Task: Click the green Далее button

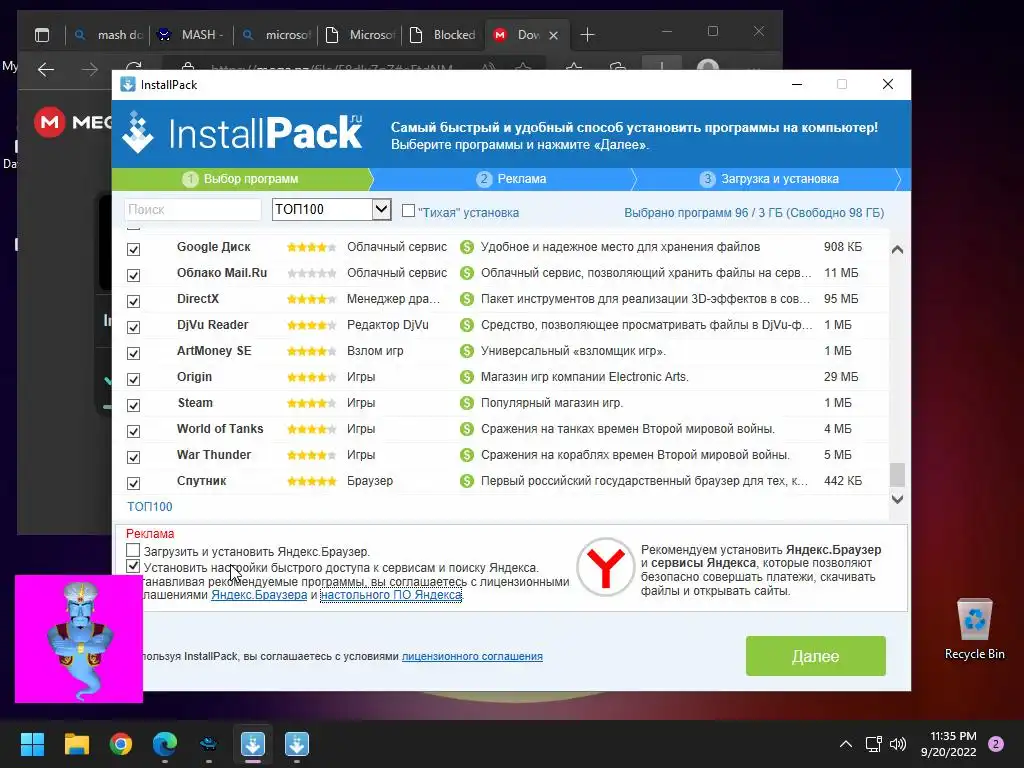Action: coord(816,656)
